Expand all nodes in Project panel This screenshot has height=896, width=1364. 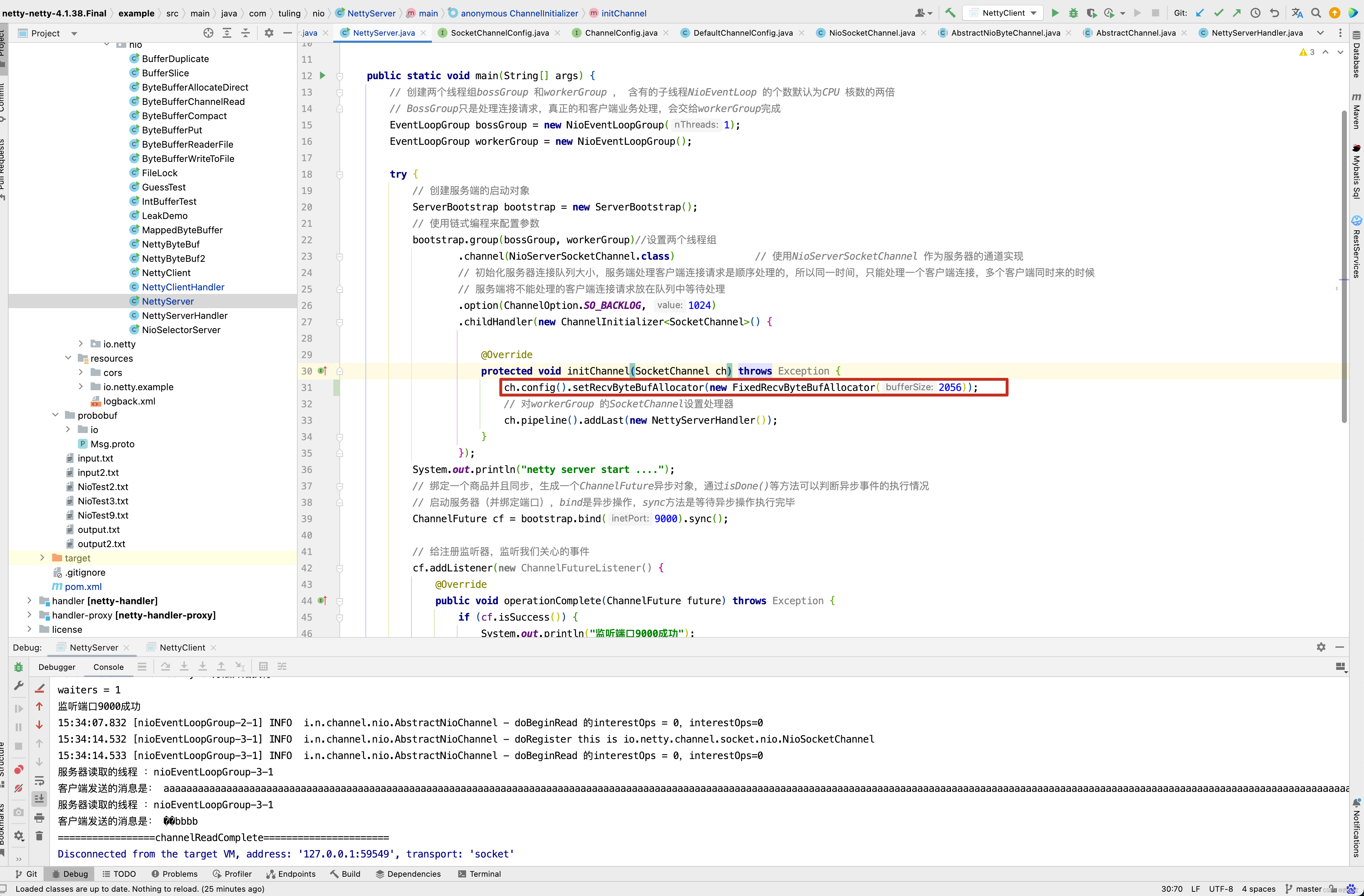click(x=227, y=33)
